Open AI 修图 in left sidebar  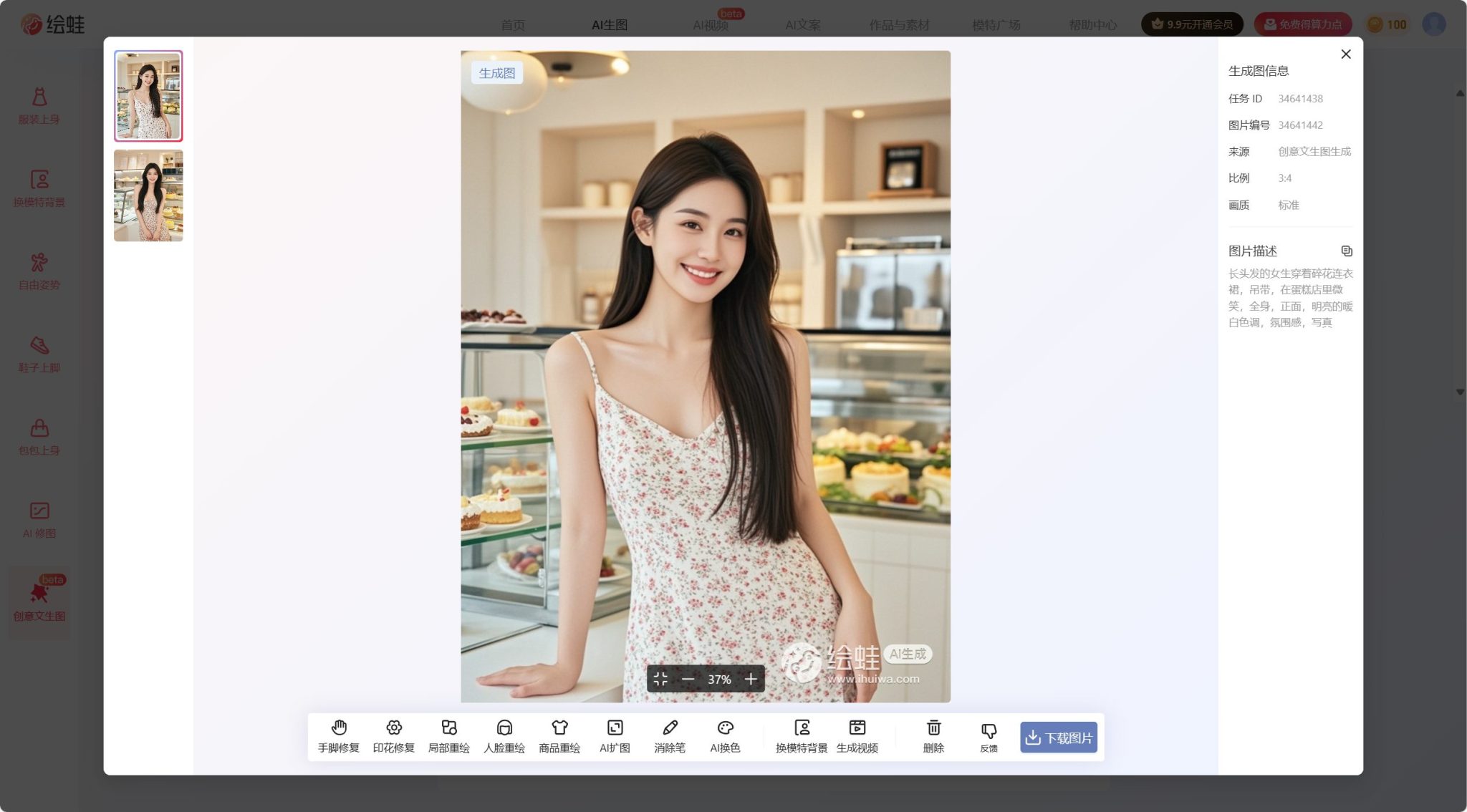39,520
